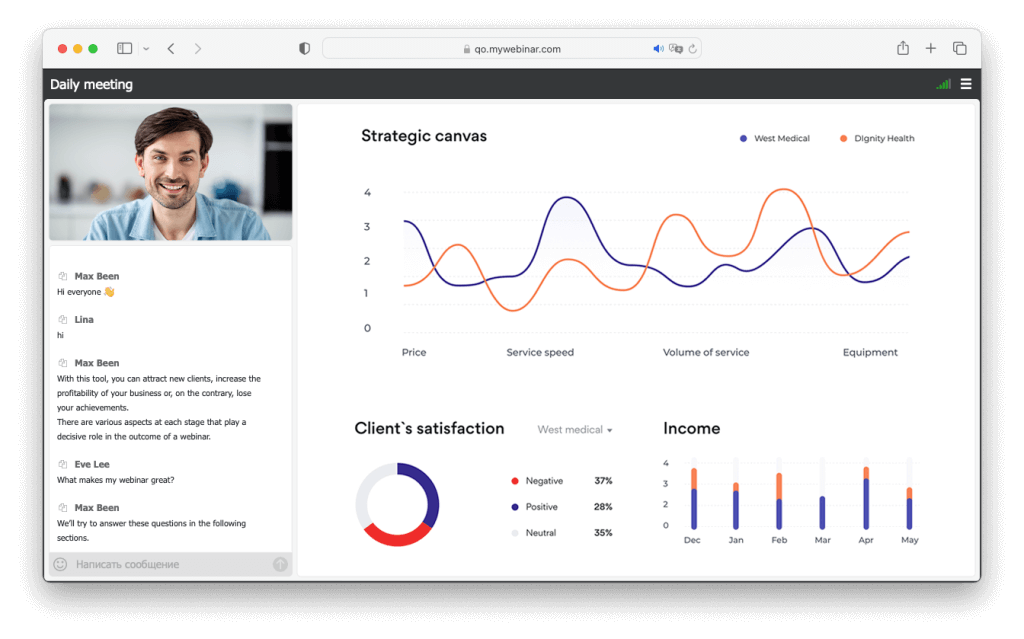
Task: Click the satisfaction donut chart
Action: pos(397,504)
